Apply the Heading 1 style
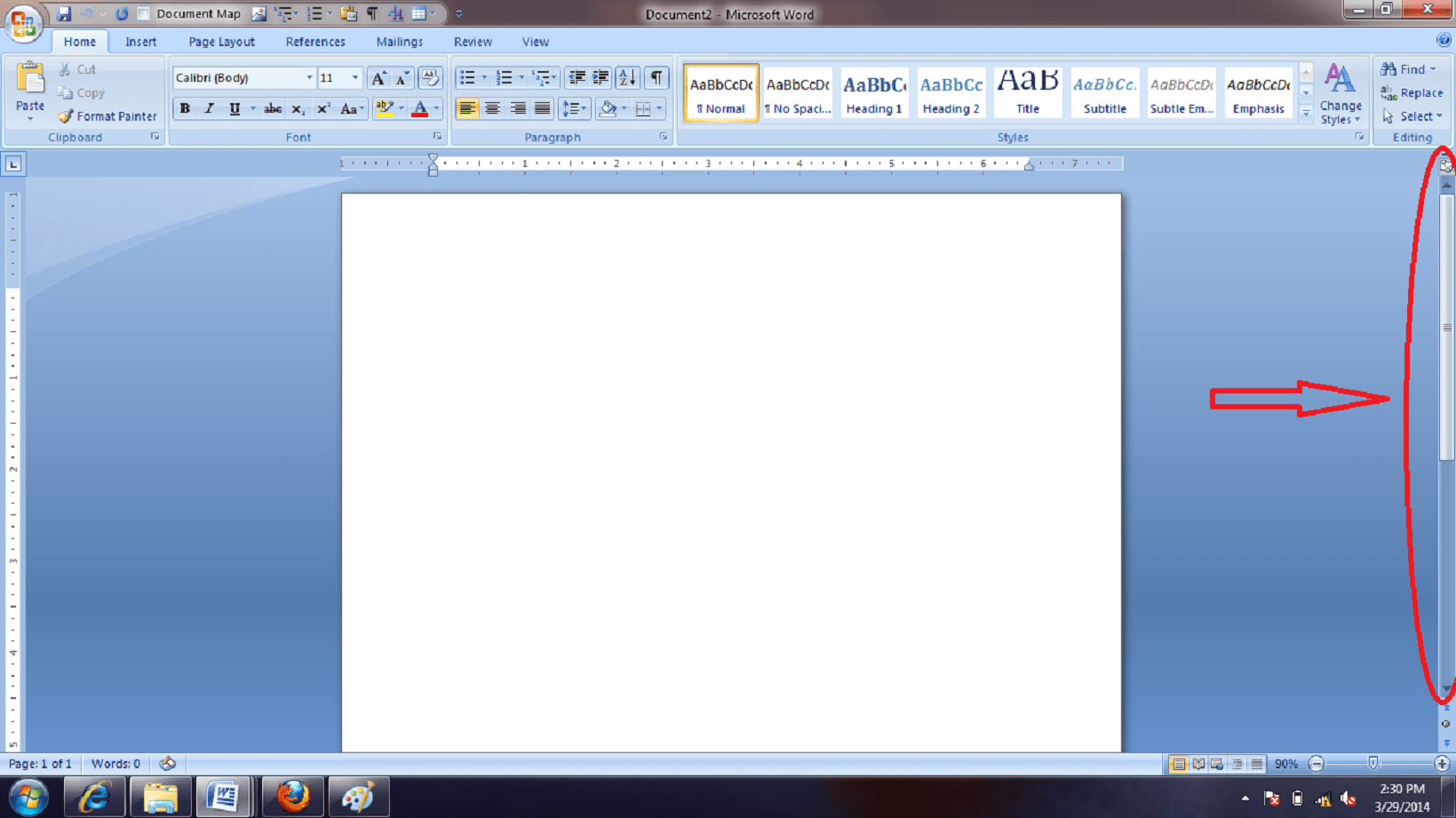This screenshot has height=818, width=1456. click(x=874, y=92)
